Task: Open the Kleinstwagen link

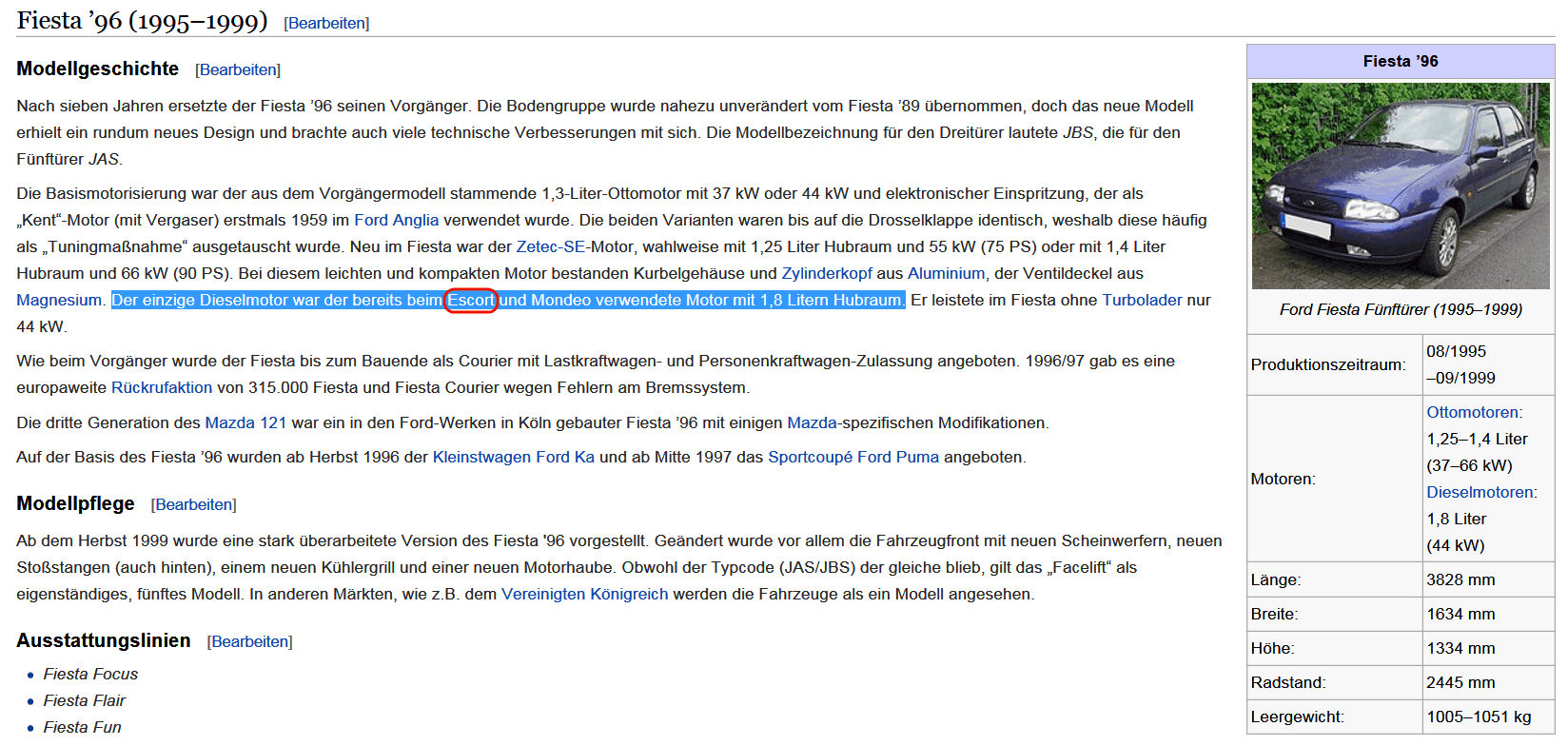Action: (x=481, y=458)
